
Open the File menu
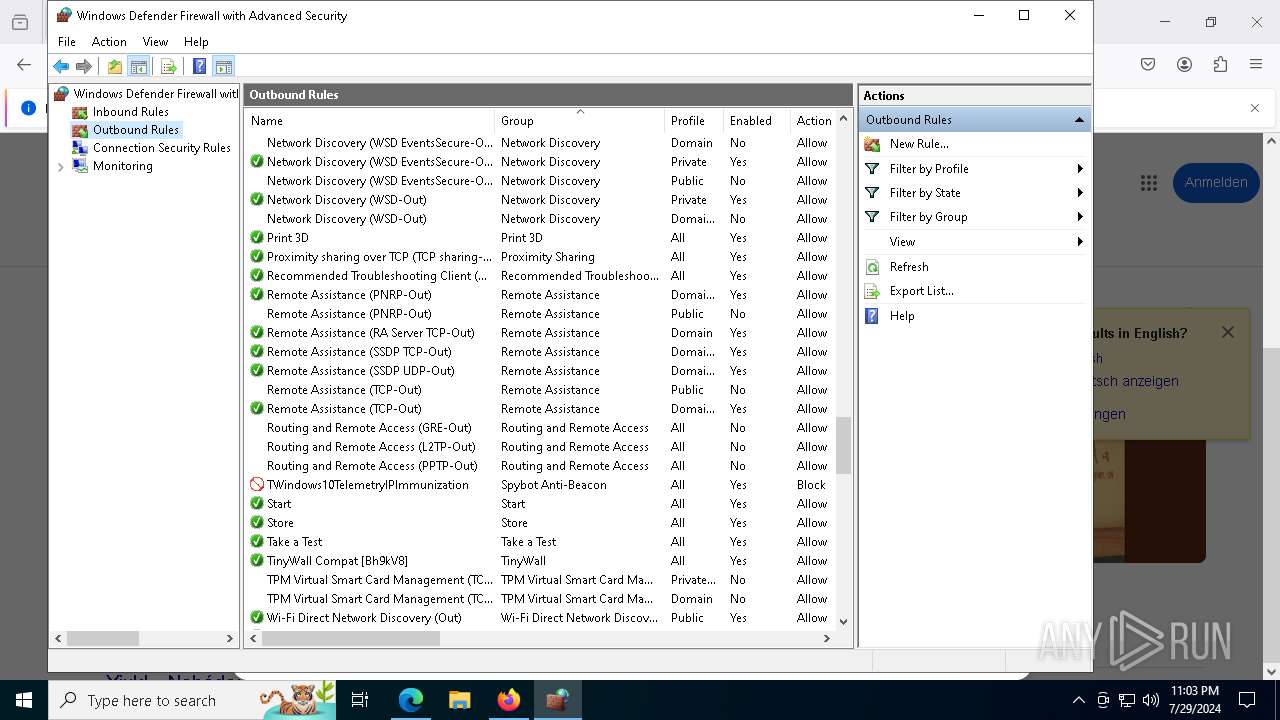pyautogui.click(x=67, y=42)
